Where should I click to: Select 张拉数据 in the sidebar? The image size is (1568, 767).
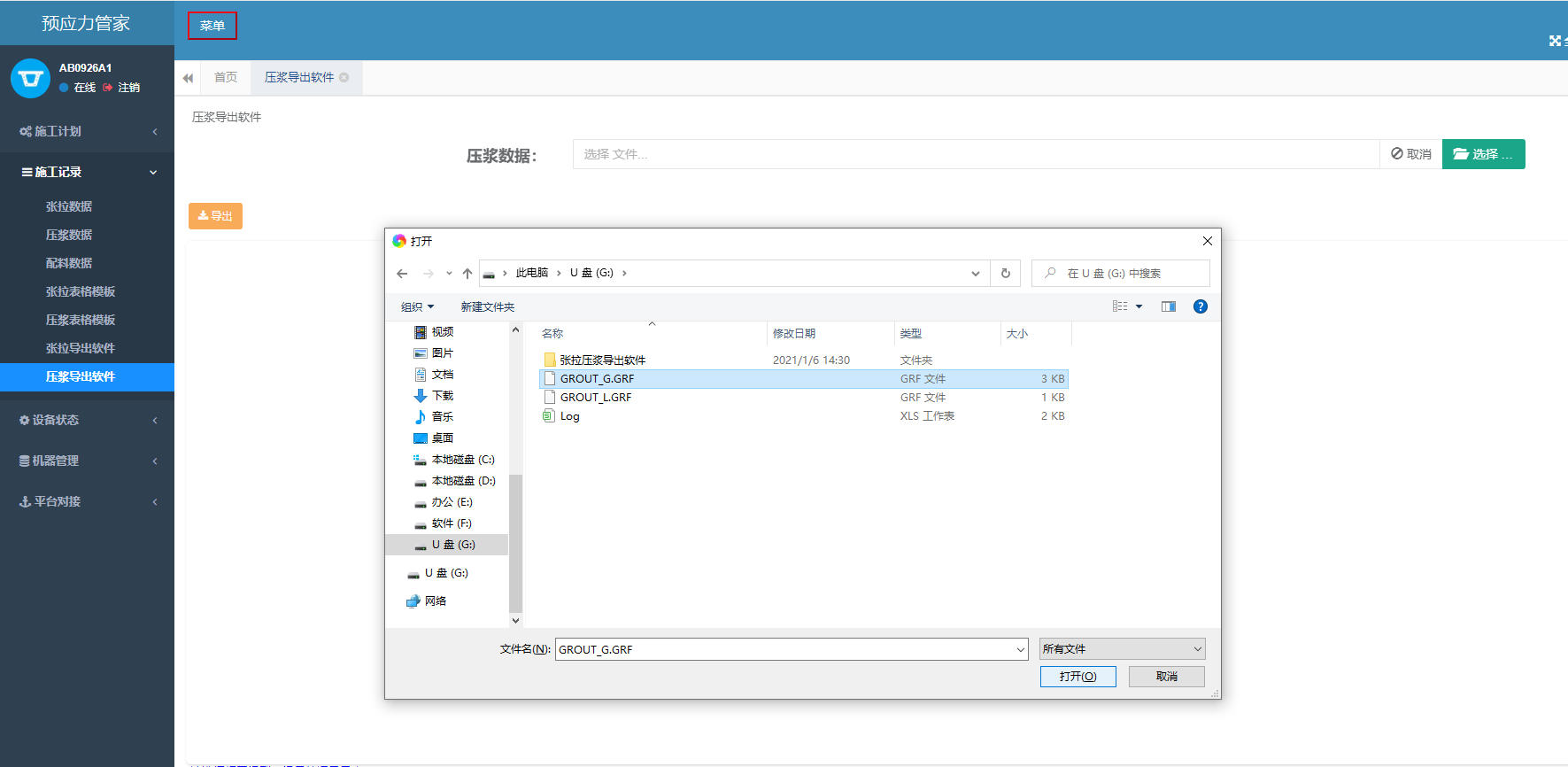69,206
